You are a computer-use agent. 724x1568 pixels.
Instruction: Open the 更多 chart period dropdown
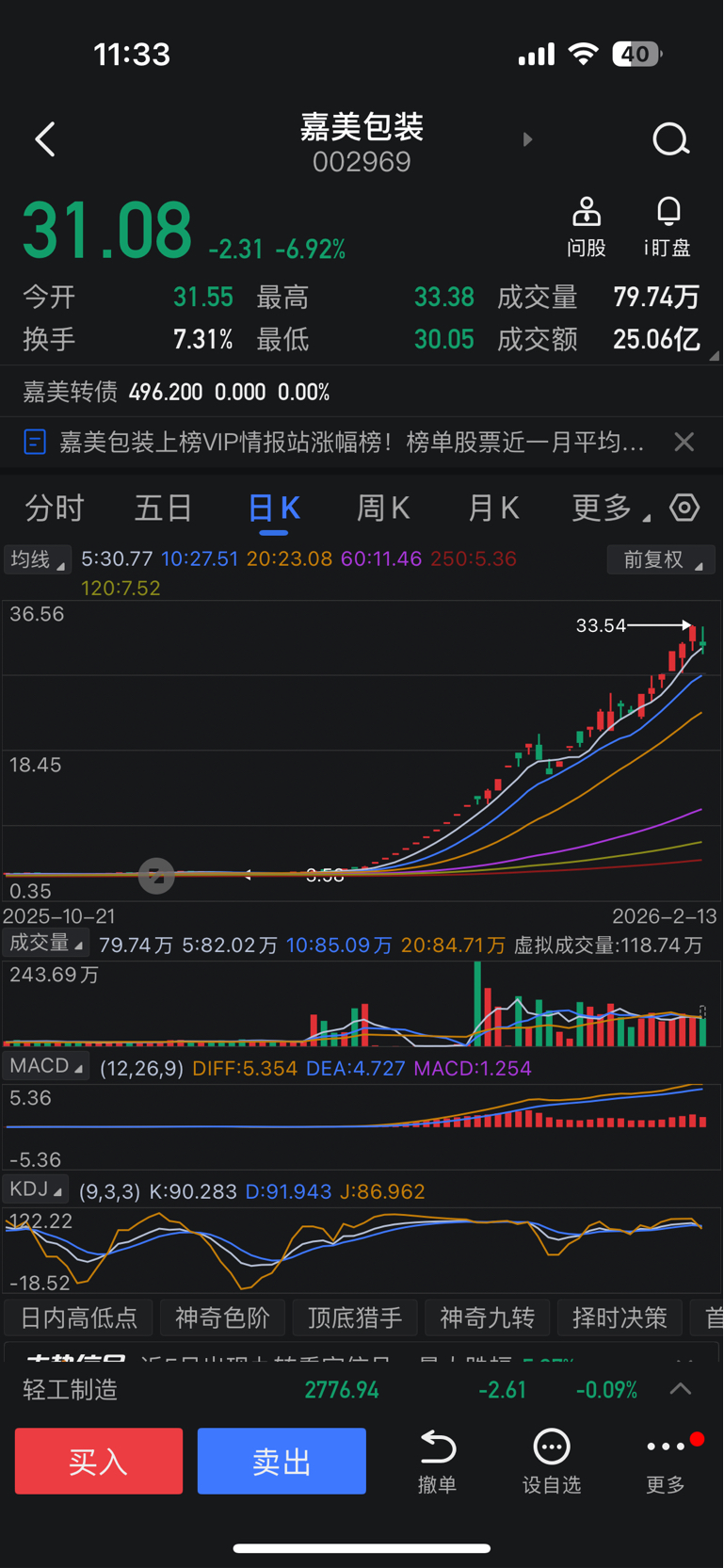(610, 509)
